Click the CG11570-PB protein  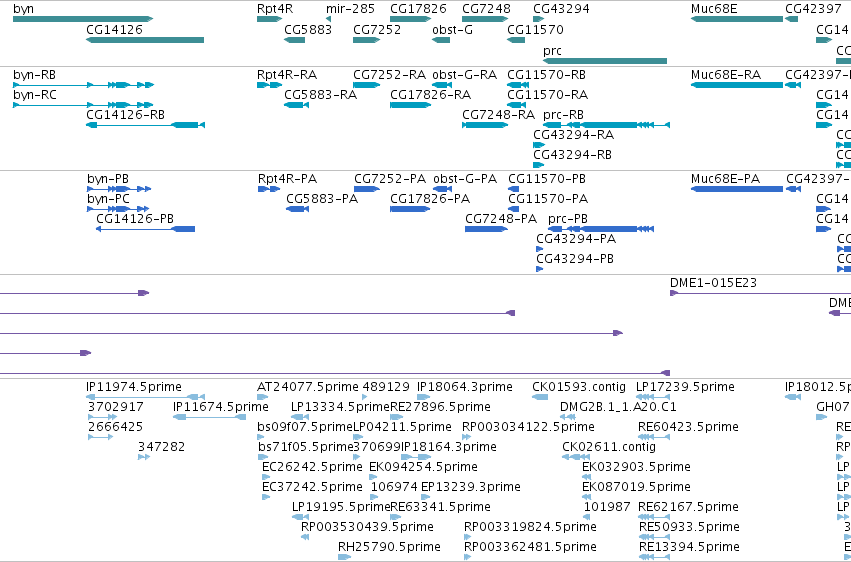pos(514,189)
